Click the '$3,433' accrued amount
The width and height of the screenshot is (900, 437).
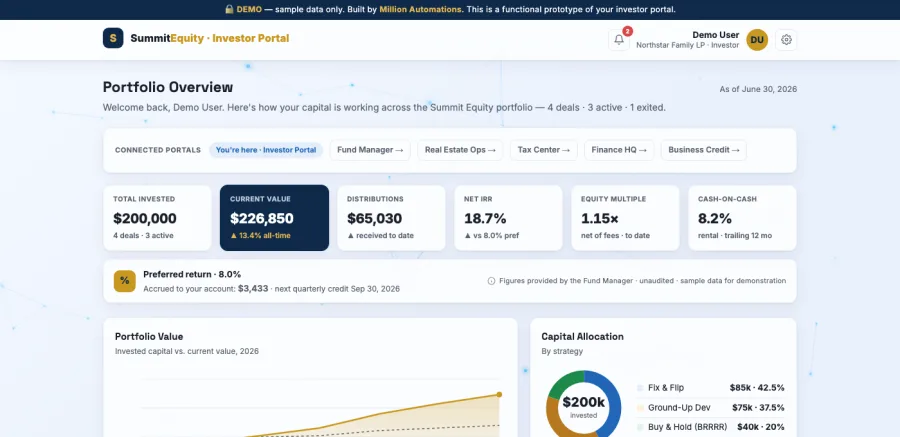pyautogui.click(x=253, y=288)
